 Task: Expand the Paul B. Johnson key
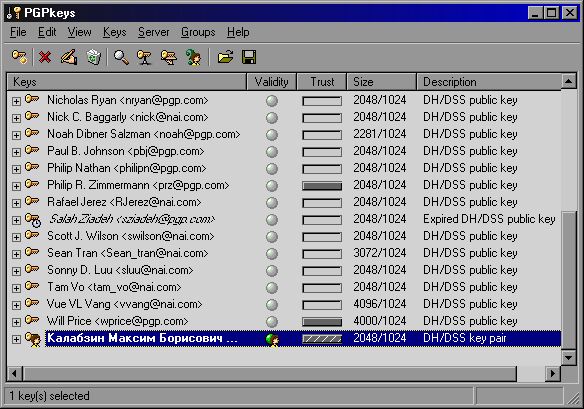[x=16, y=152]
